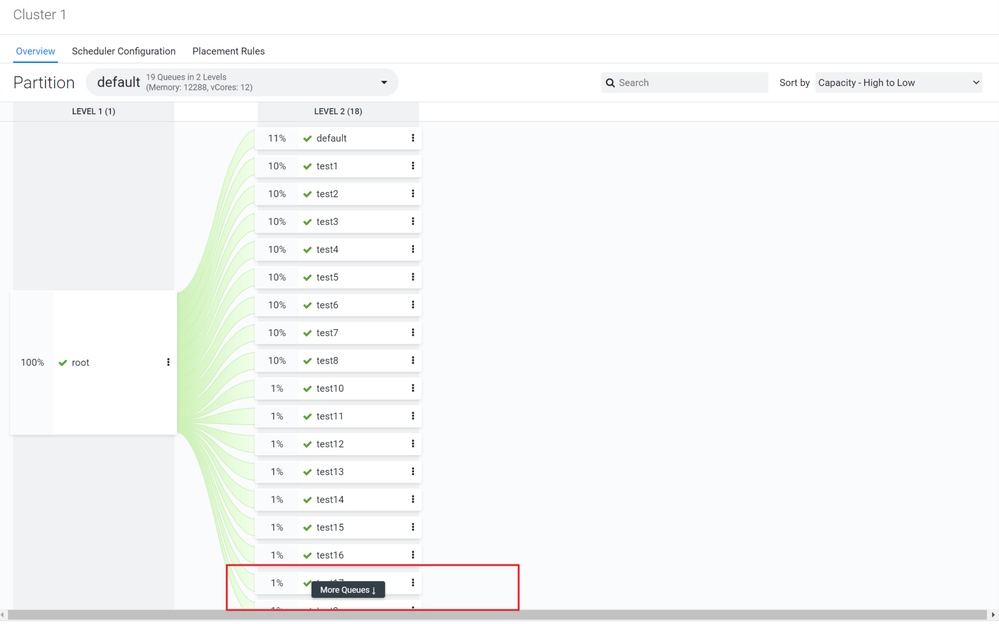
Task: Click green check status of test12 queue
Action: point(307,444)
